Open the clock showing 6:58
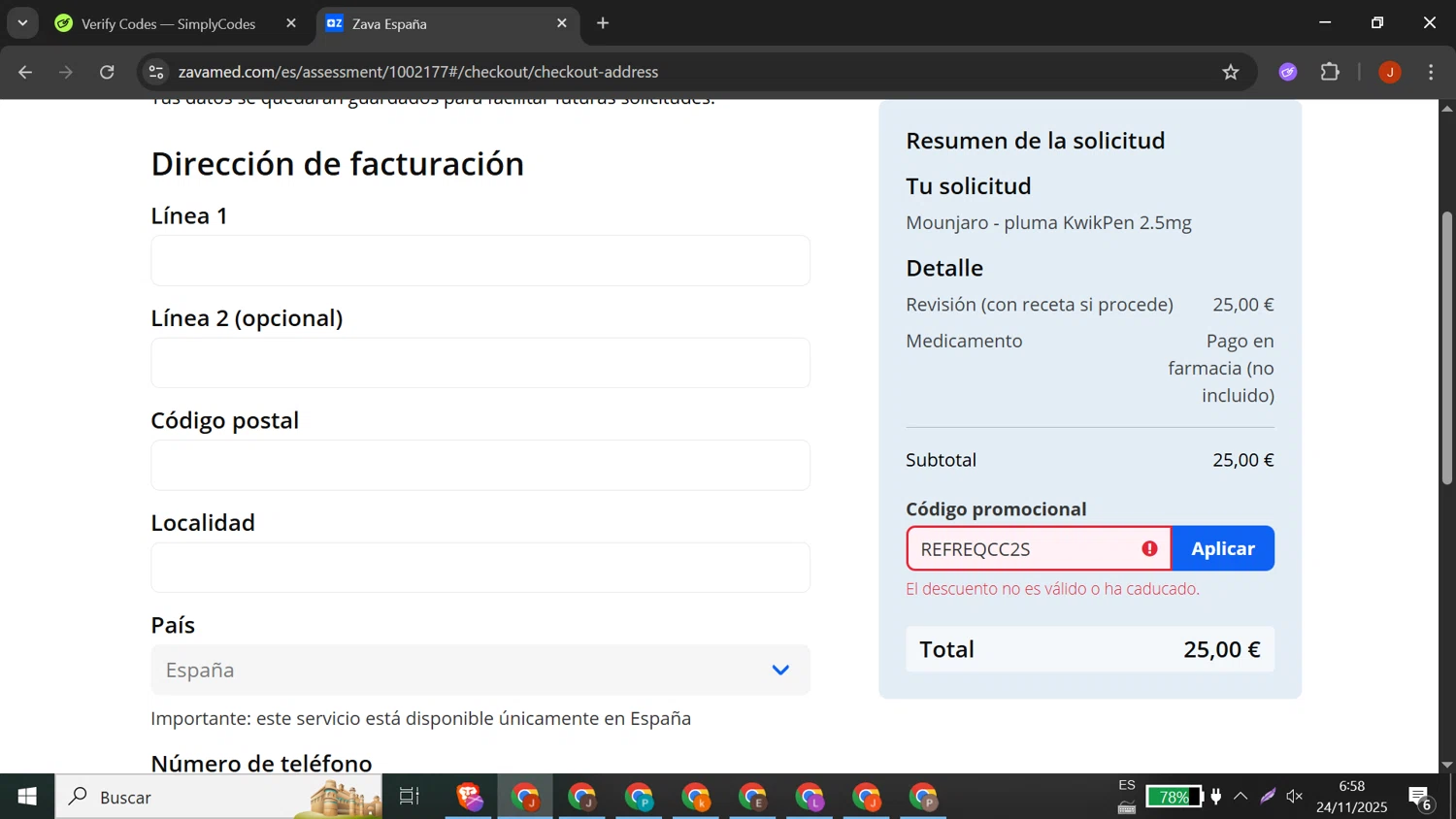 1352,797
